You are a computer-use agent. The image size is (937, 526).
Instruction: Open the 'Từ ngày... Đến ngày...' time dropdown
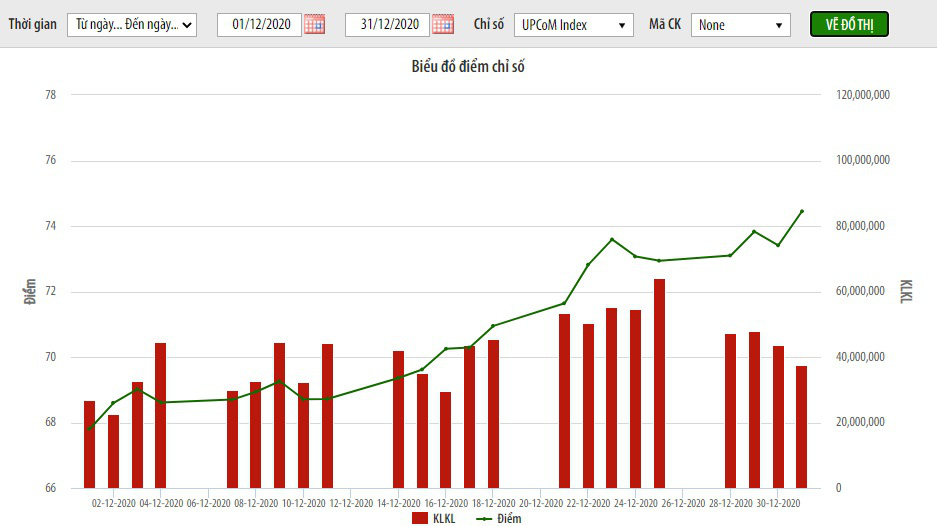tap(132, 25)
